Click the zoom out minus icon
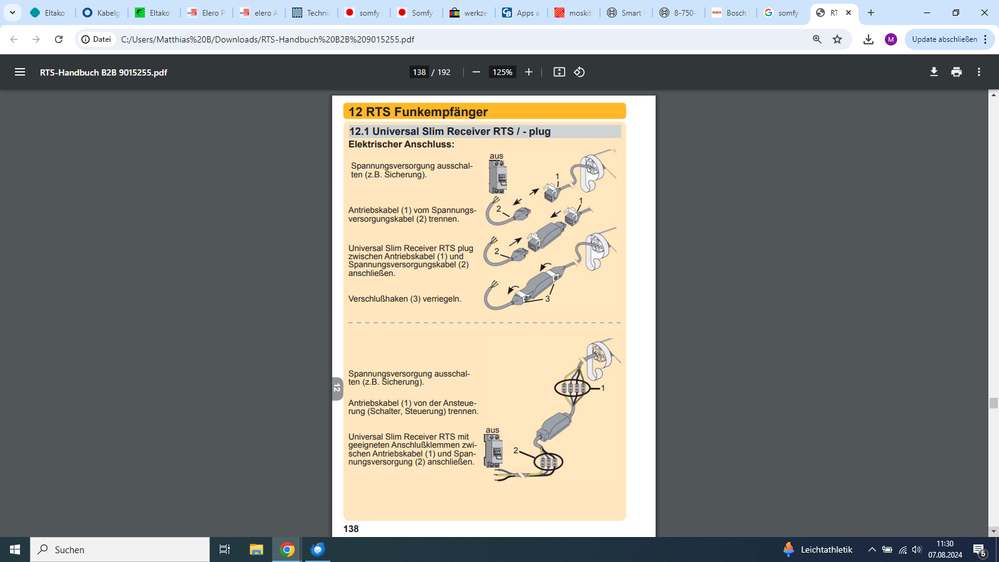 click(x=476, y=72)
